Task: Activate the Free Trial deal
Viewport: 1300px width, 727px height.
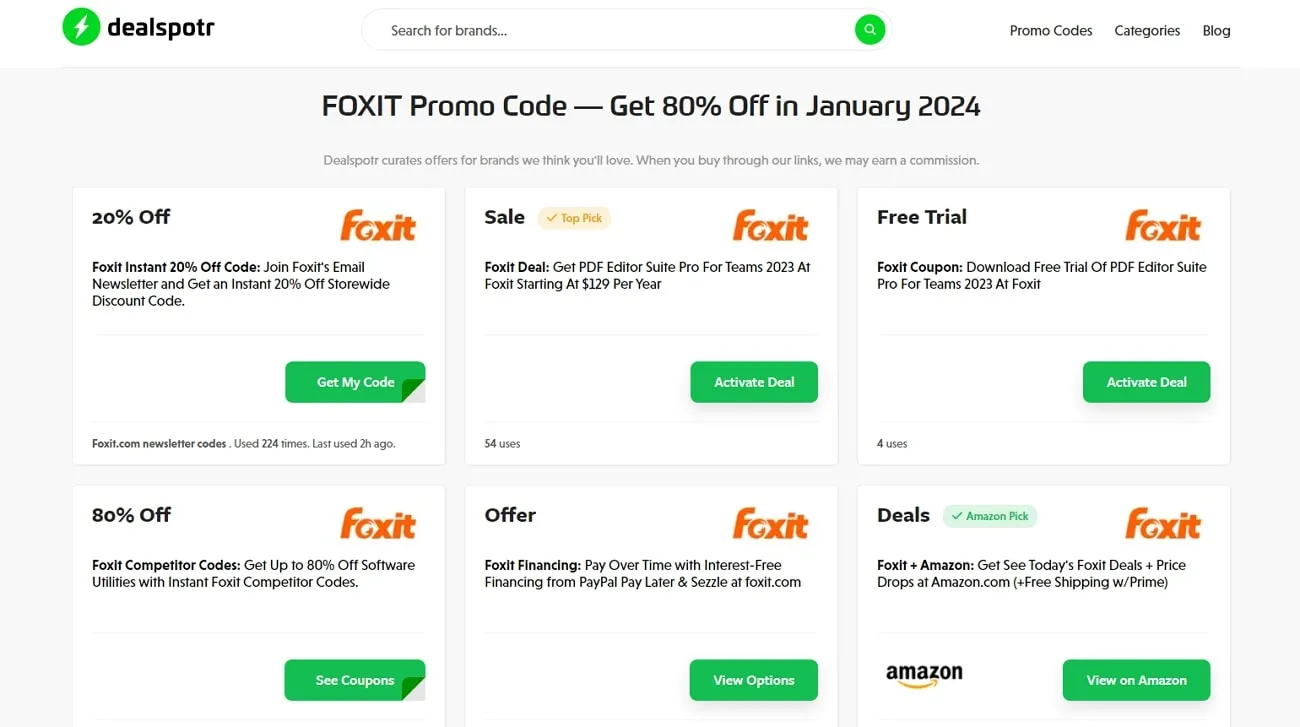Action: tap(1146, 381)
